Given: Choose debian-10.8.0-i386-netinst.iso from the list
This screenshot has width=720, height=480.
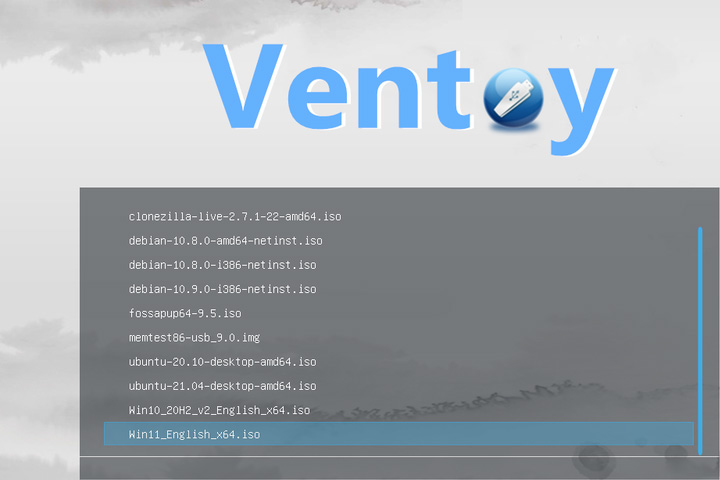Looking at the screenshot, I should tap(222, 265).
